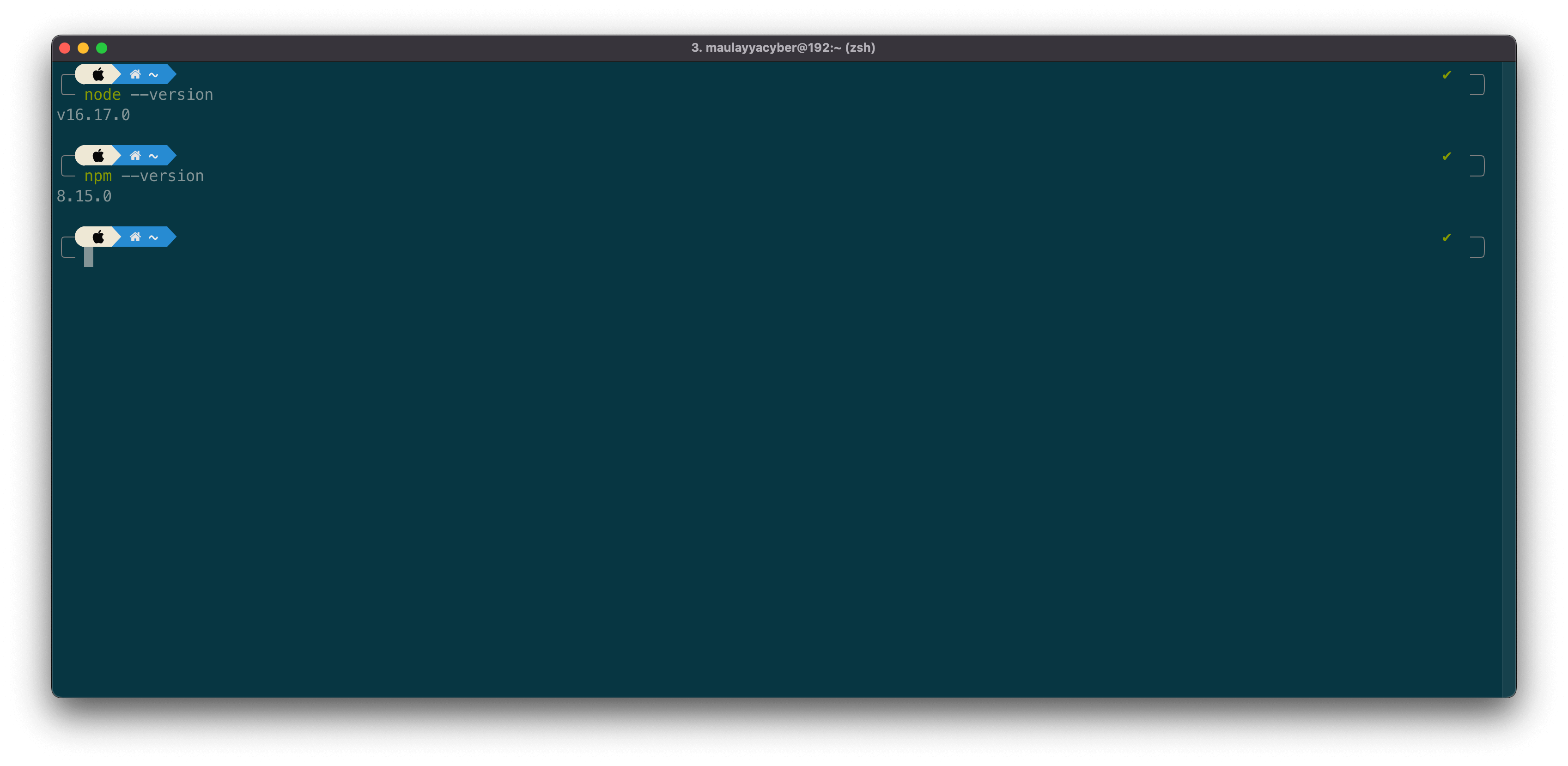Close the terminal with the red button

65,48
